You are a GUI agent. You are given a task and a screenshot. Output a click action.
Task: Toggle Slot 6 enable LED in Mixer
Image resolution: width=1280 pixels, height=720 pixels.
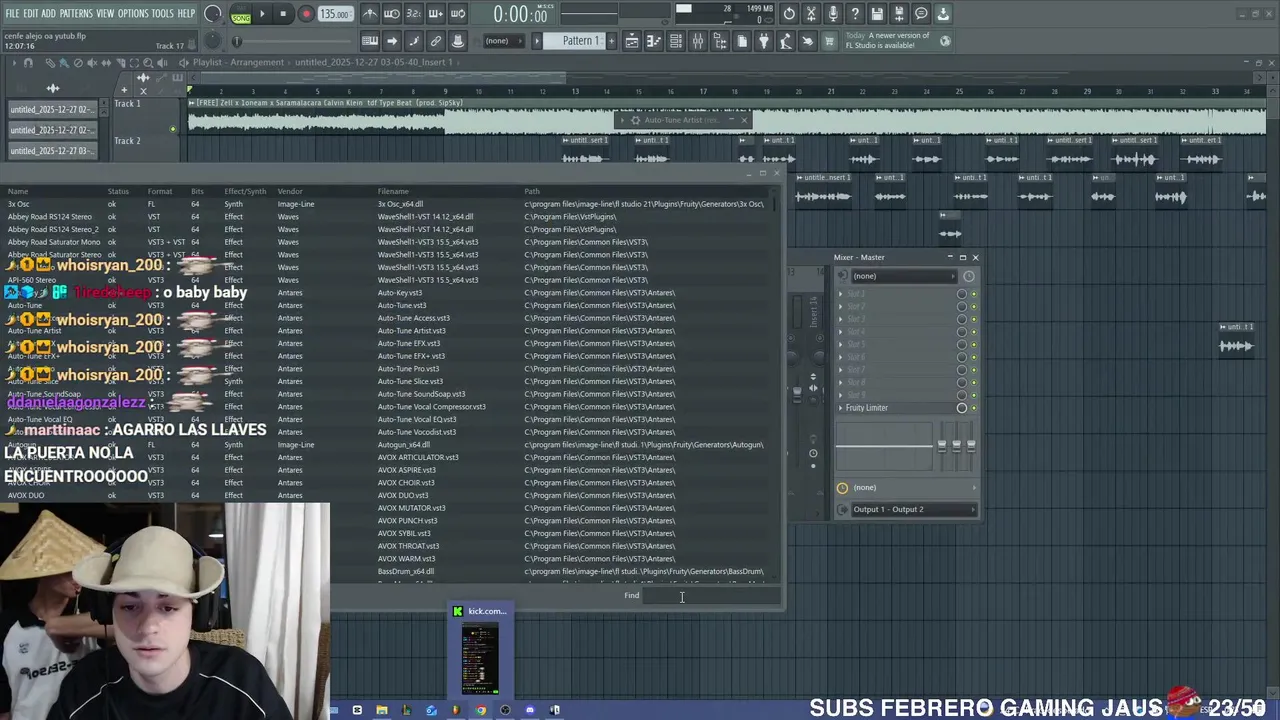pos(974,357)
